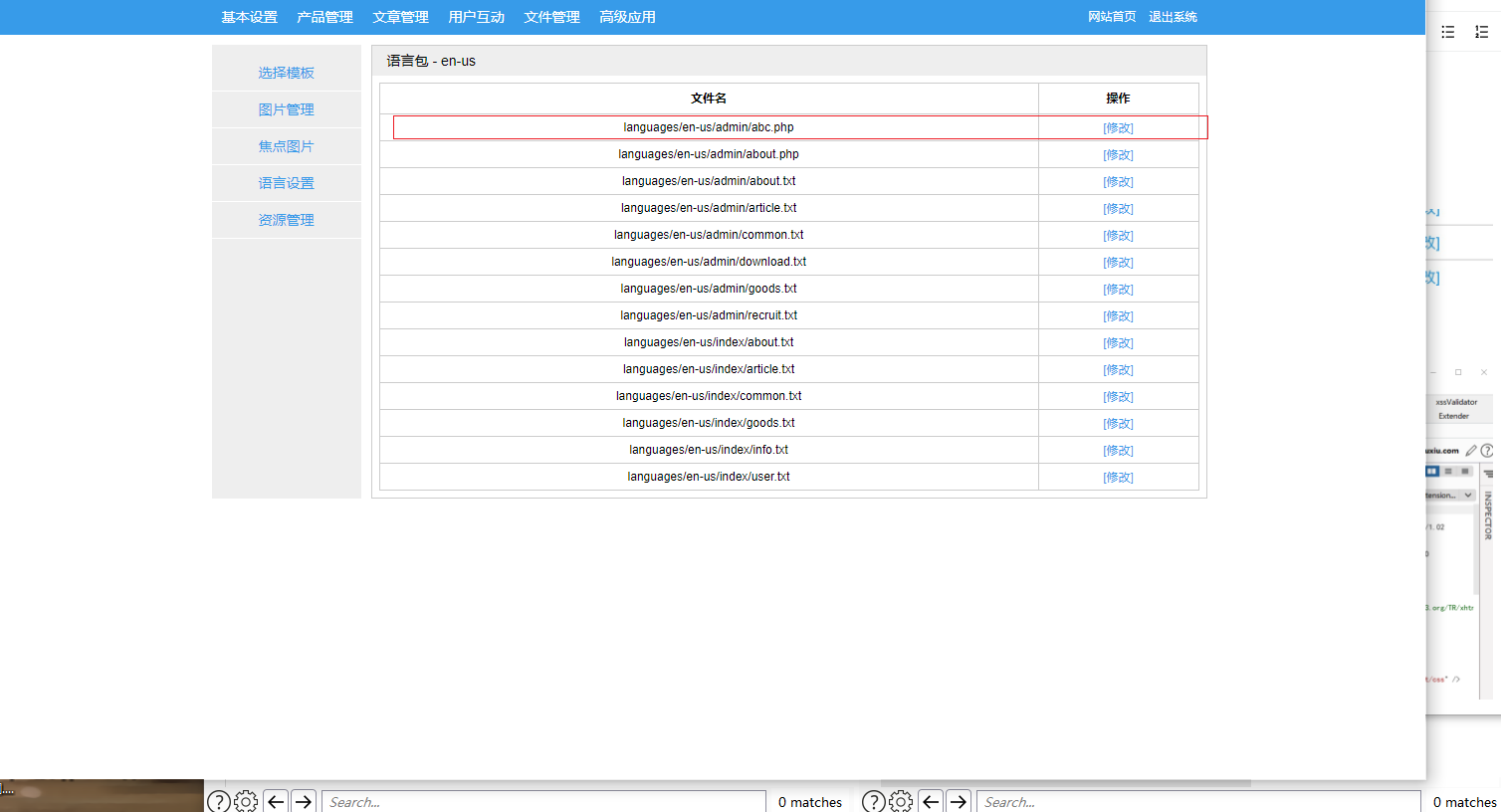Click 修改 for admin/abc.php
1501x812 pixels.
click(x=1118, y=128)
